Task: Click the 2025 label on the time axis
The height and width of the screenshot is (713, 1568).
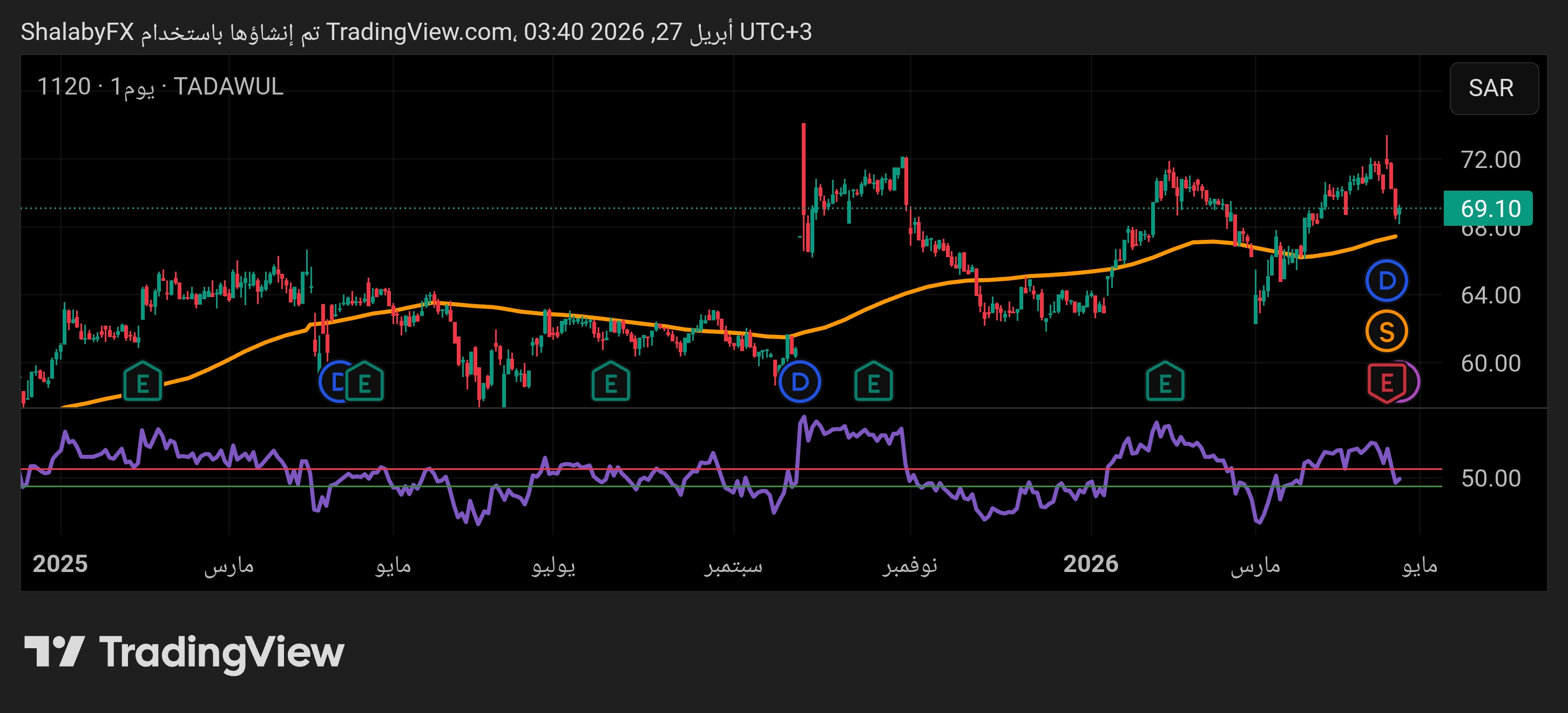Action: pos(59,564)
